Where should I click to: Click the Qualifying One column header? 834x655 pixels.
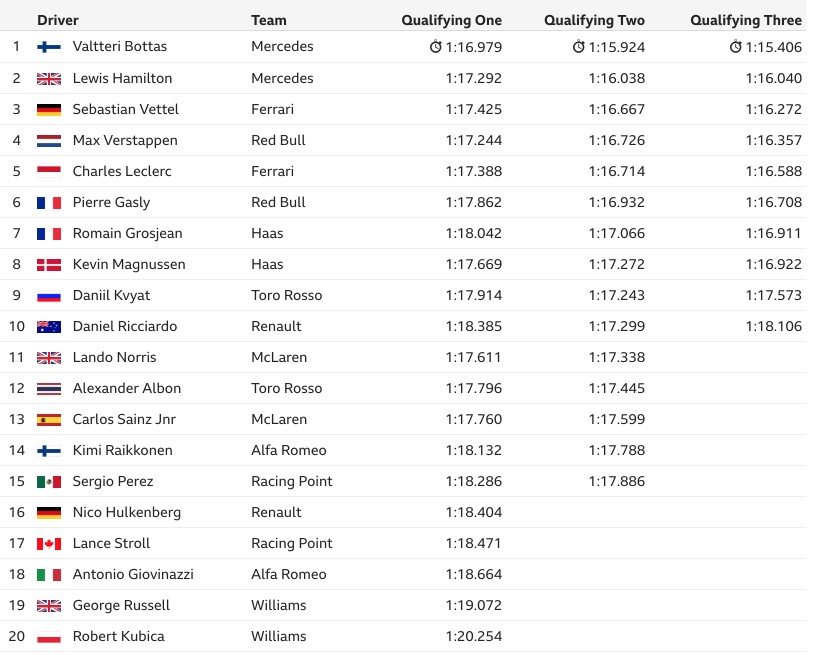pos(452,20)
